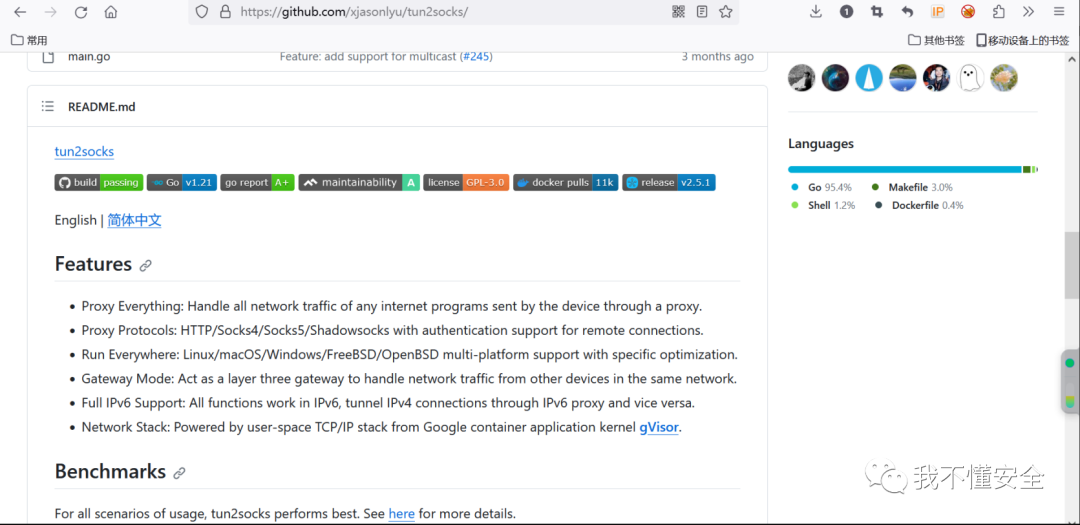Open the landscape photo contributor avatar

pos(903,78)
